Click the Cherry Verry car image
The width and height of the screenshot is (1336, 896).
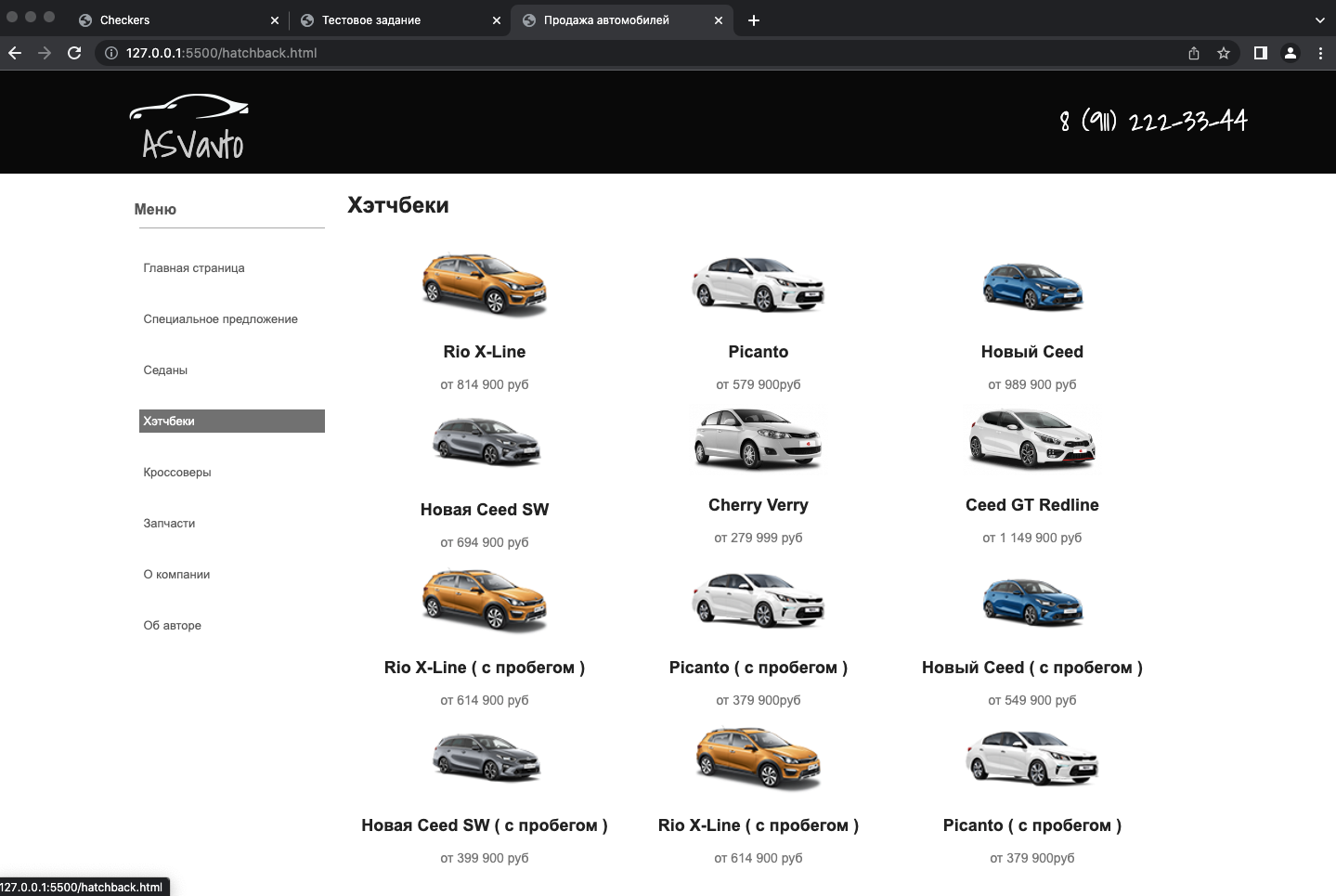point(758,438)
